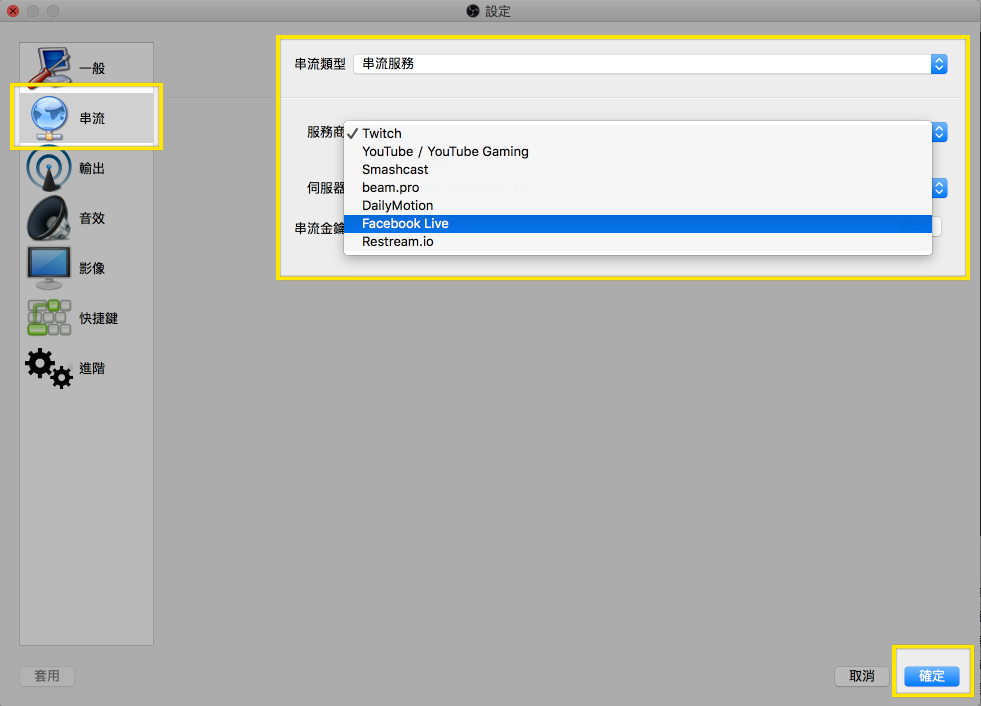This screenshot has width=981, height=706.
Task: Click the 一般 label in sidebar
Action: click(x=92, y=68)
